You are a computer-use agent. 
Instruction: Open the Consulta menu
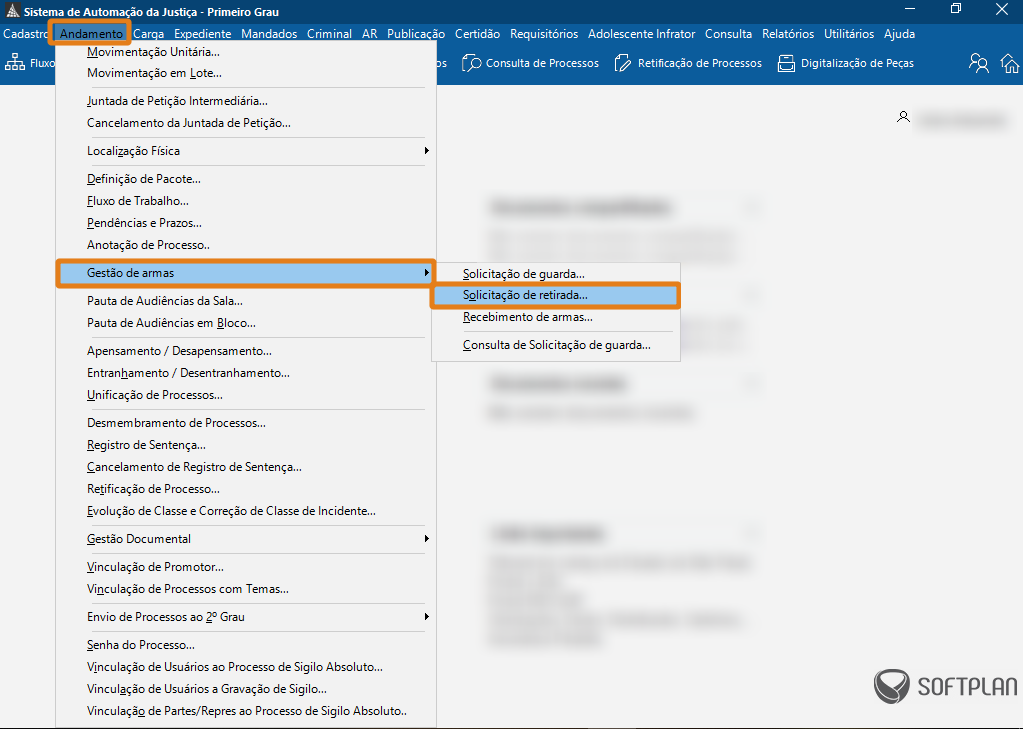pos(728,34)
